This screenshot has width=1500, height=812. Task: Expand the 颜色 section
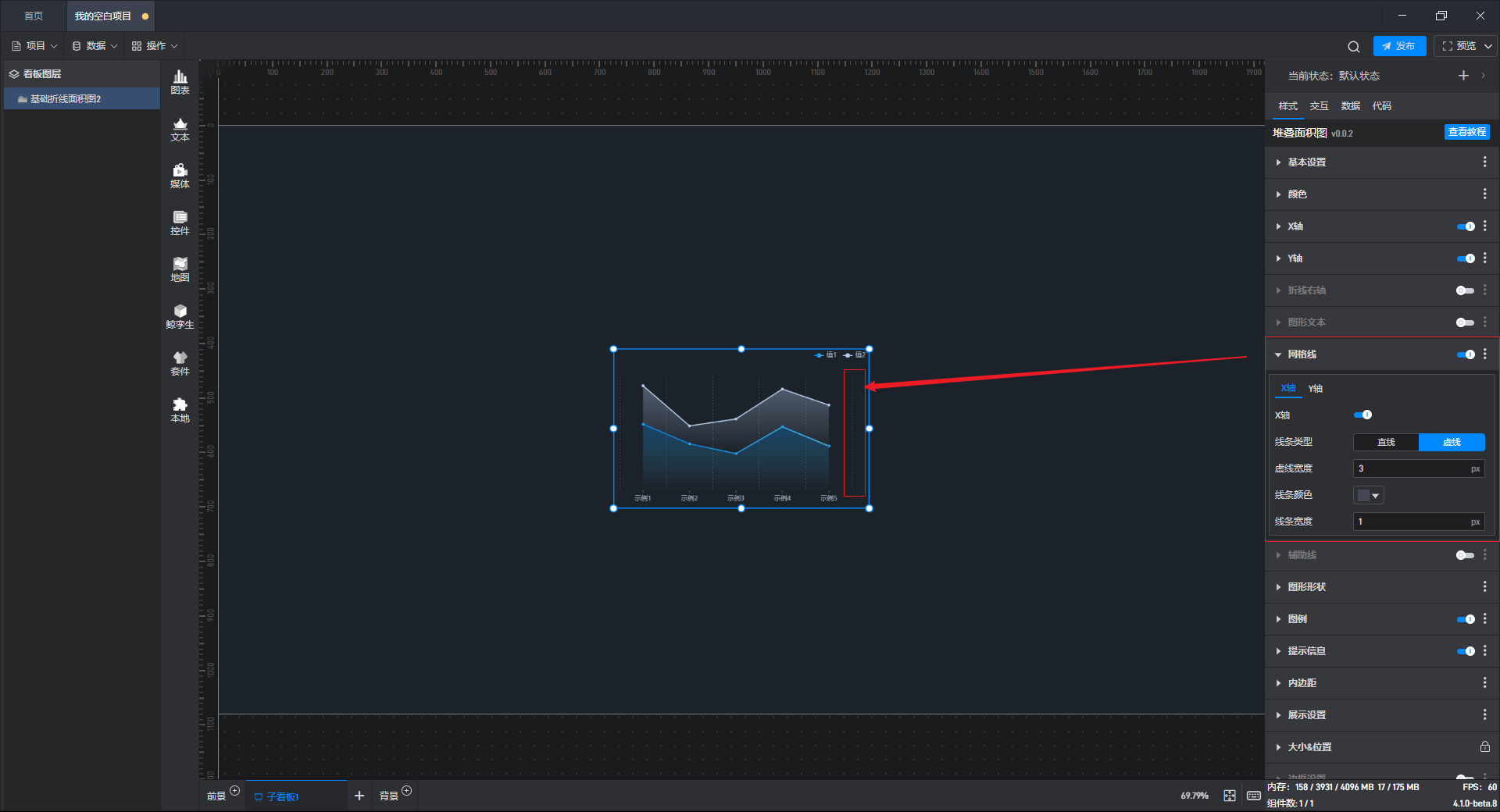click(x=1278, y=194)
